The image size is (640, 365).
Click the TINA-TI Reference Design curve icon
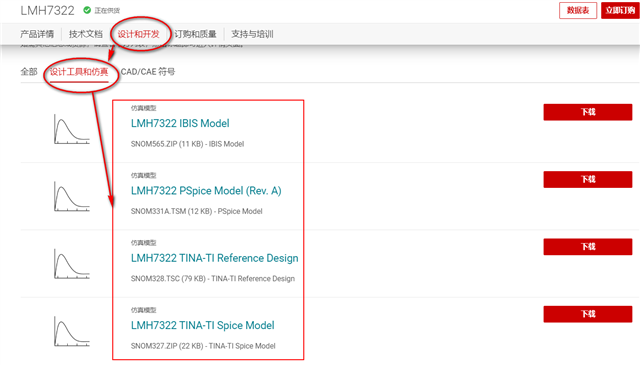coord(72,264)
